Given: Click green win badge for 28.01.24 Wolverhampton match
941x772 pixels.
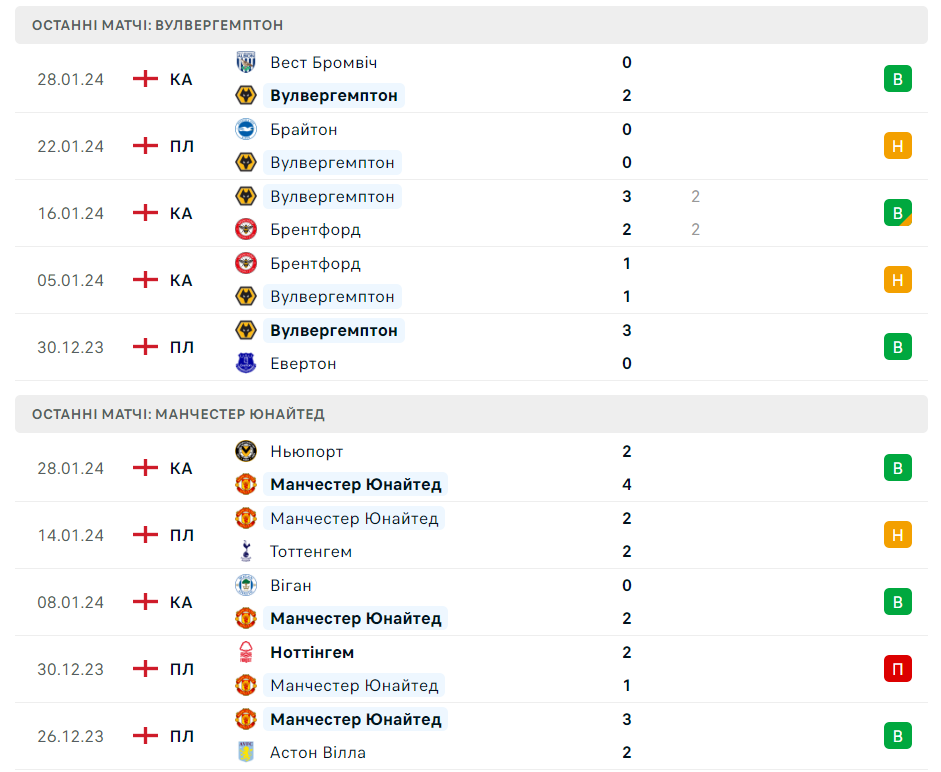Looking at the screenshot, I should pos(897,79).
